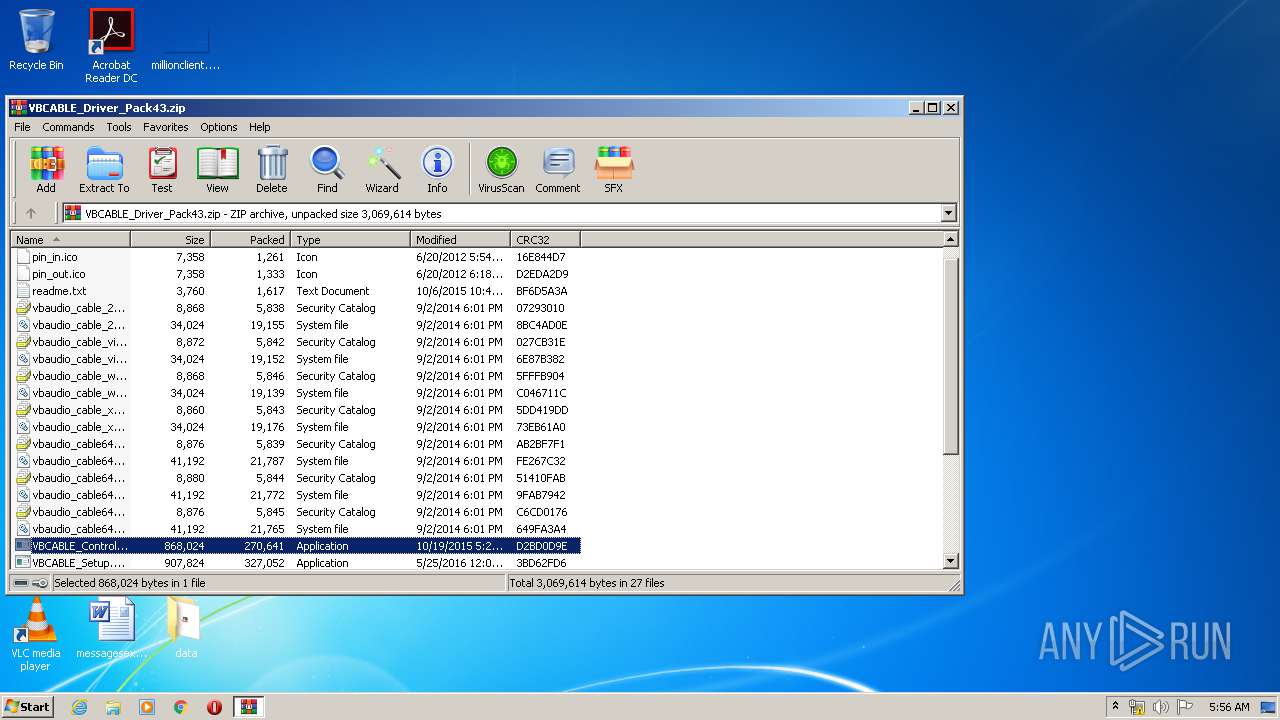Sort by Size column header
Image resolution: width=1280 pixels, height=720 pixels.
(170, 239)
